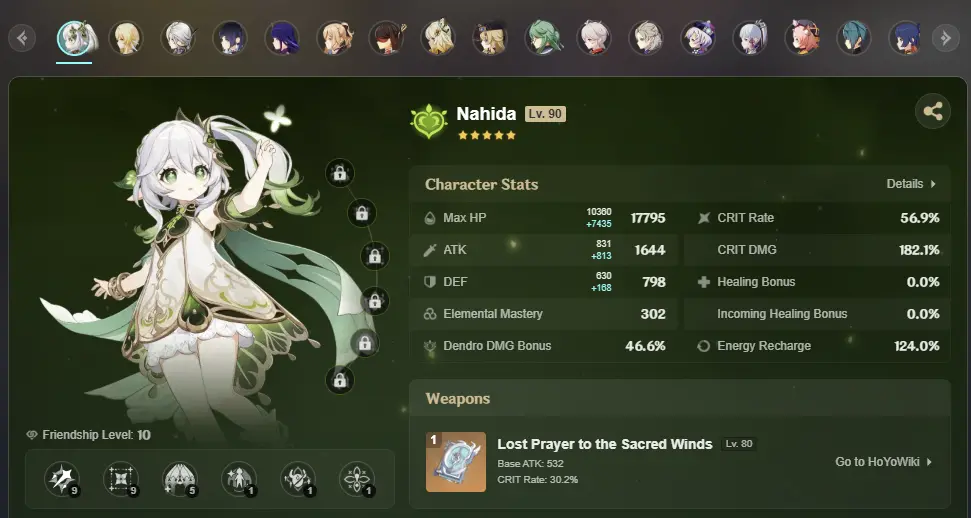
Task: Click the Dendro element emblem beside Nahida
Action: click(429, 121)
